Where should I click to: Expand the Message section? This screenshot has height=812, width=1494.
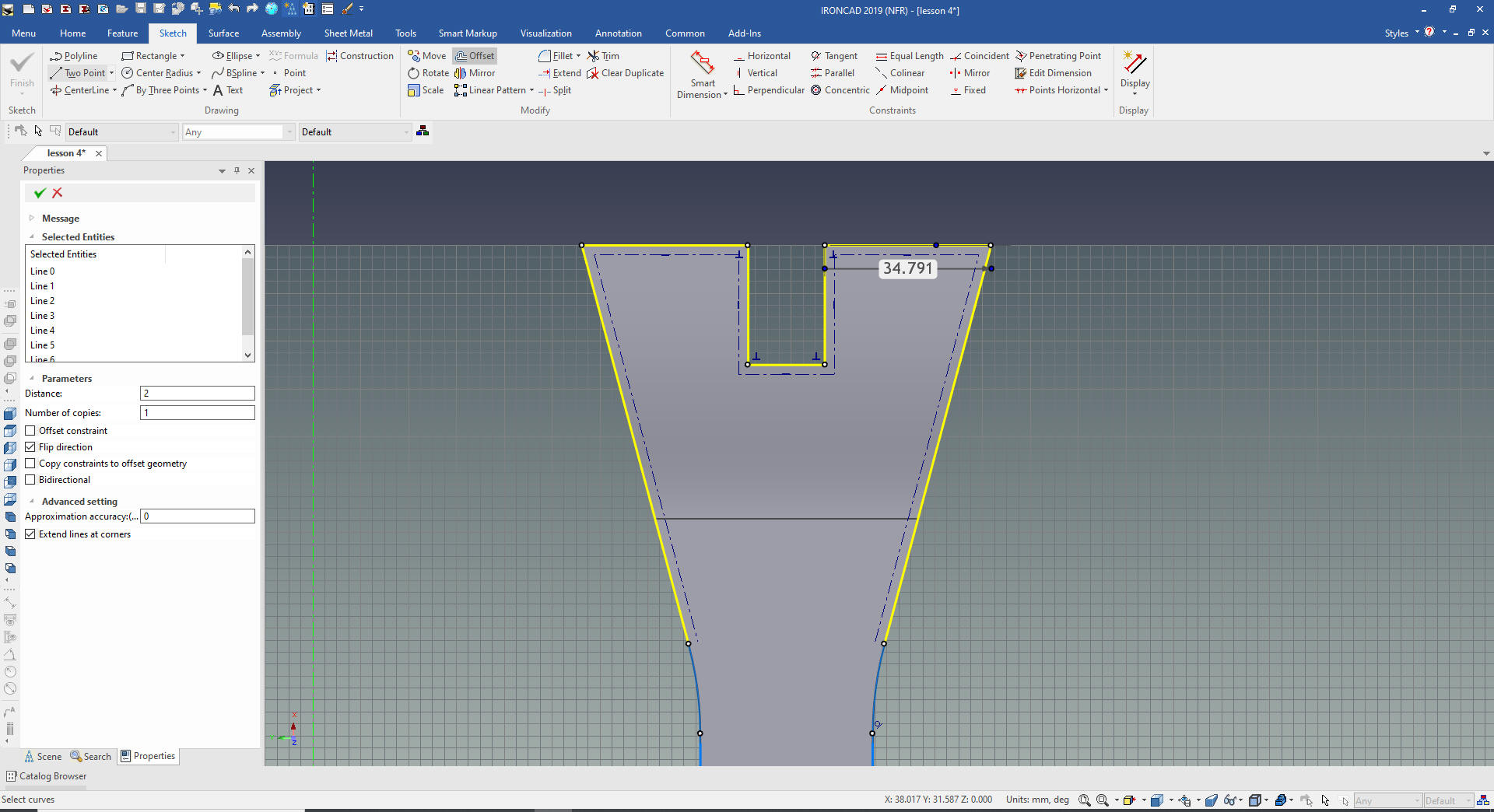point(32,219)
